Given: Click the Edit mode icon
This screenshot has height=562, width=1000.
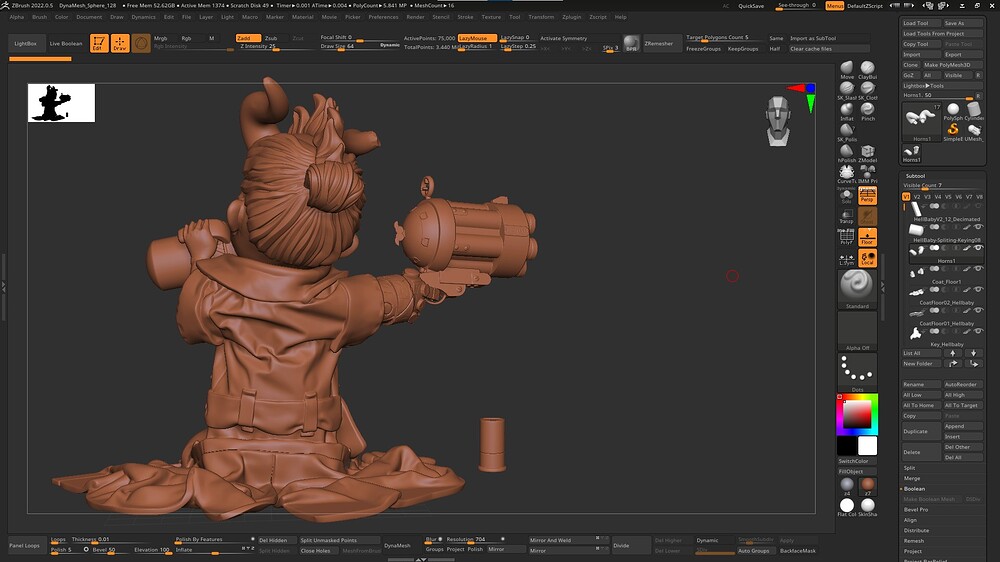Looking at the screenshot, I should (99, 43).
